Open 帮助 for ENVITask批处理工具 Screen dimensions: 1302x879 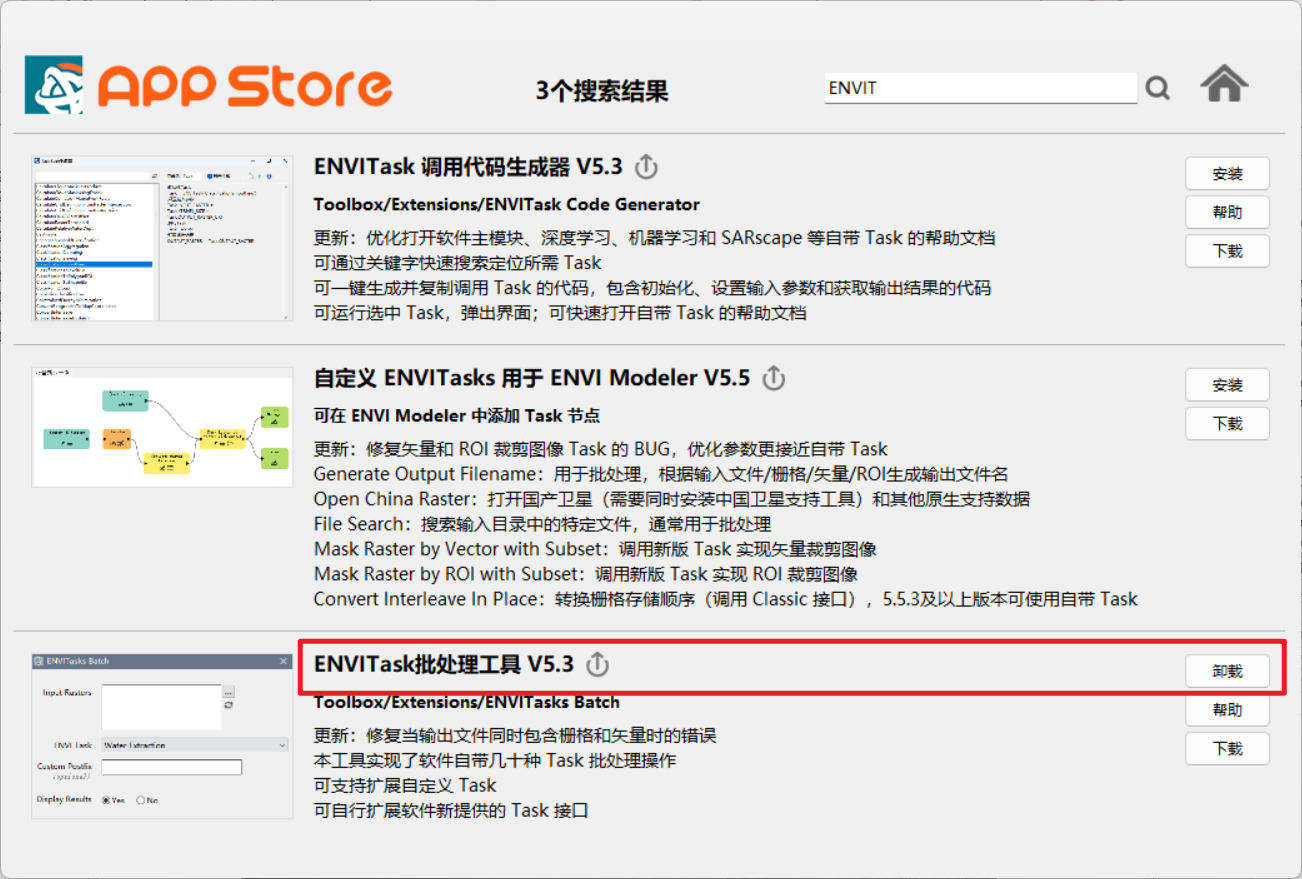tap(1227, 710)
